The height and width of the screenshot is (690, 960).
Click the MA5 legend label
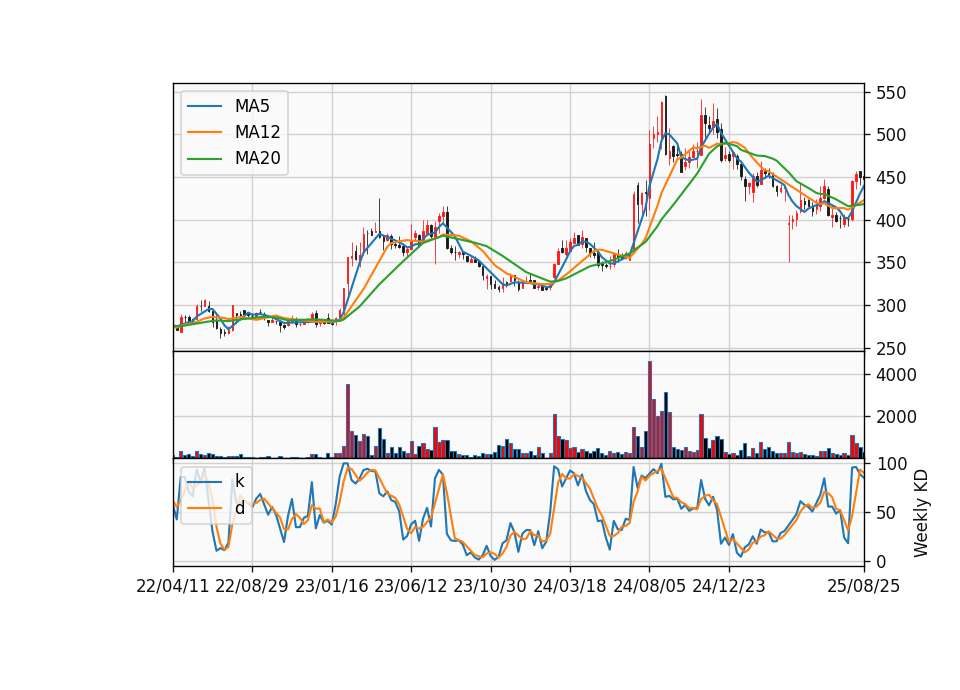252,106
